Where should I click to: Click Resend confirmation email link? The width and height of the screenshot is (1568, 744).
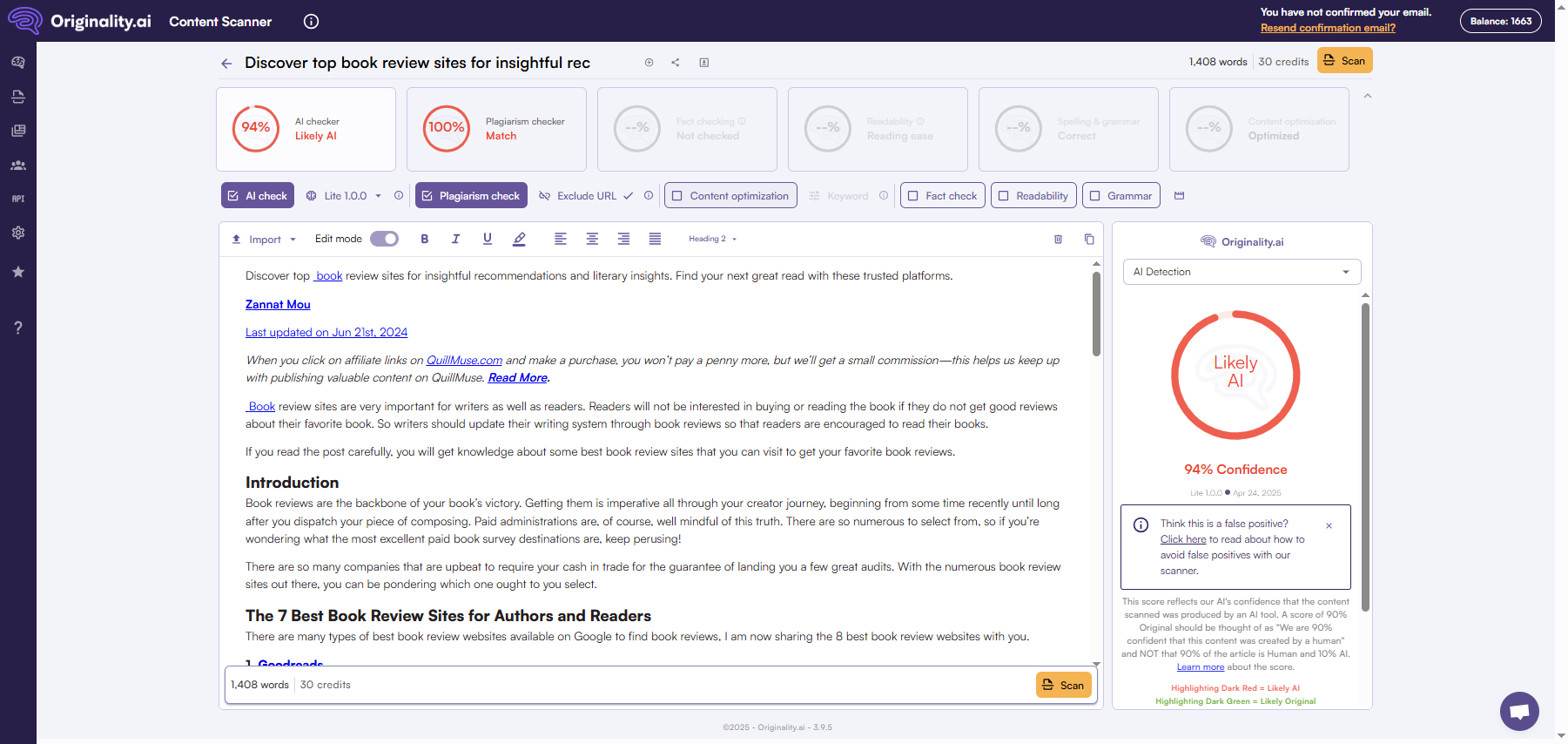click(x=1328, y=28)
